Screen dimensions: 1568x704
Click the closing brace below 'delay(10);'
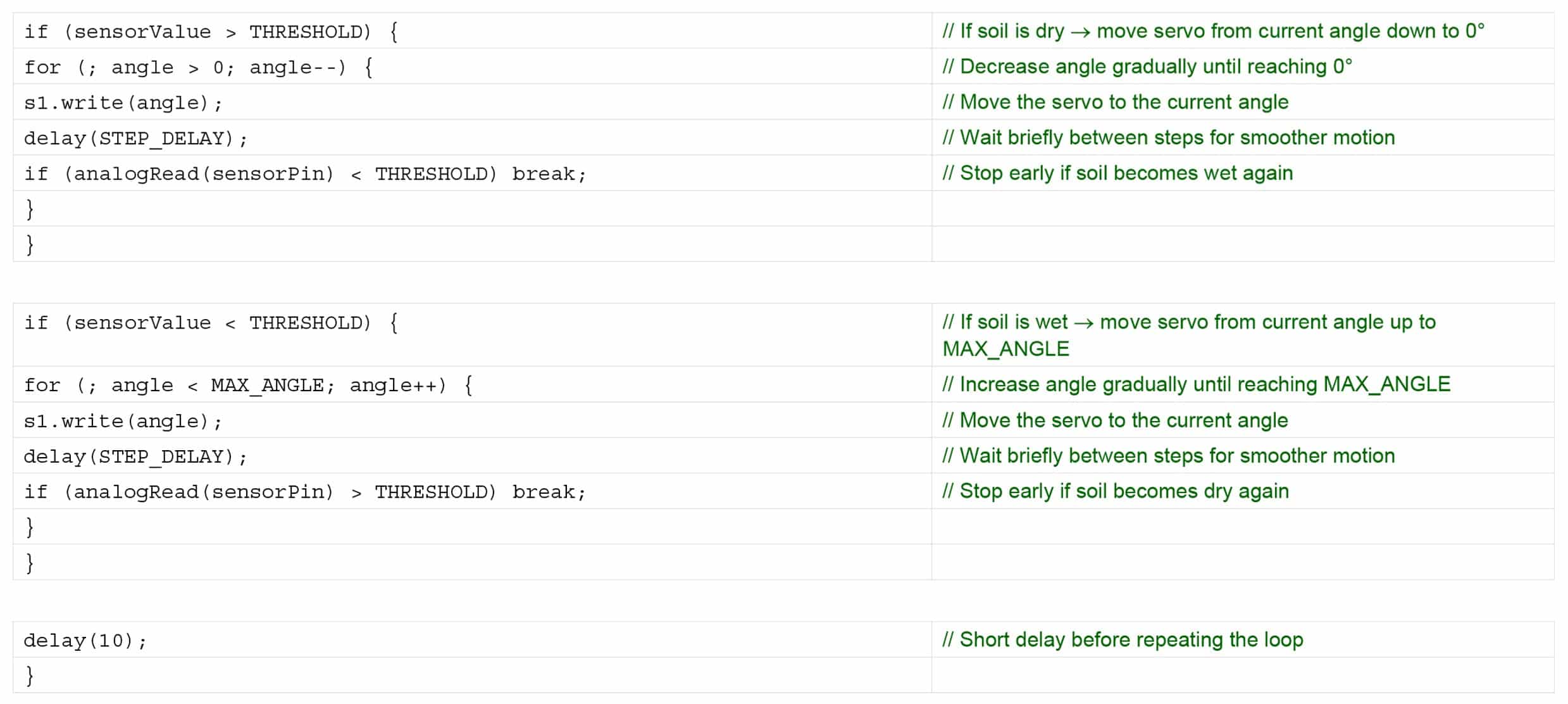coord(30,676)
